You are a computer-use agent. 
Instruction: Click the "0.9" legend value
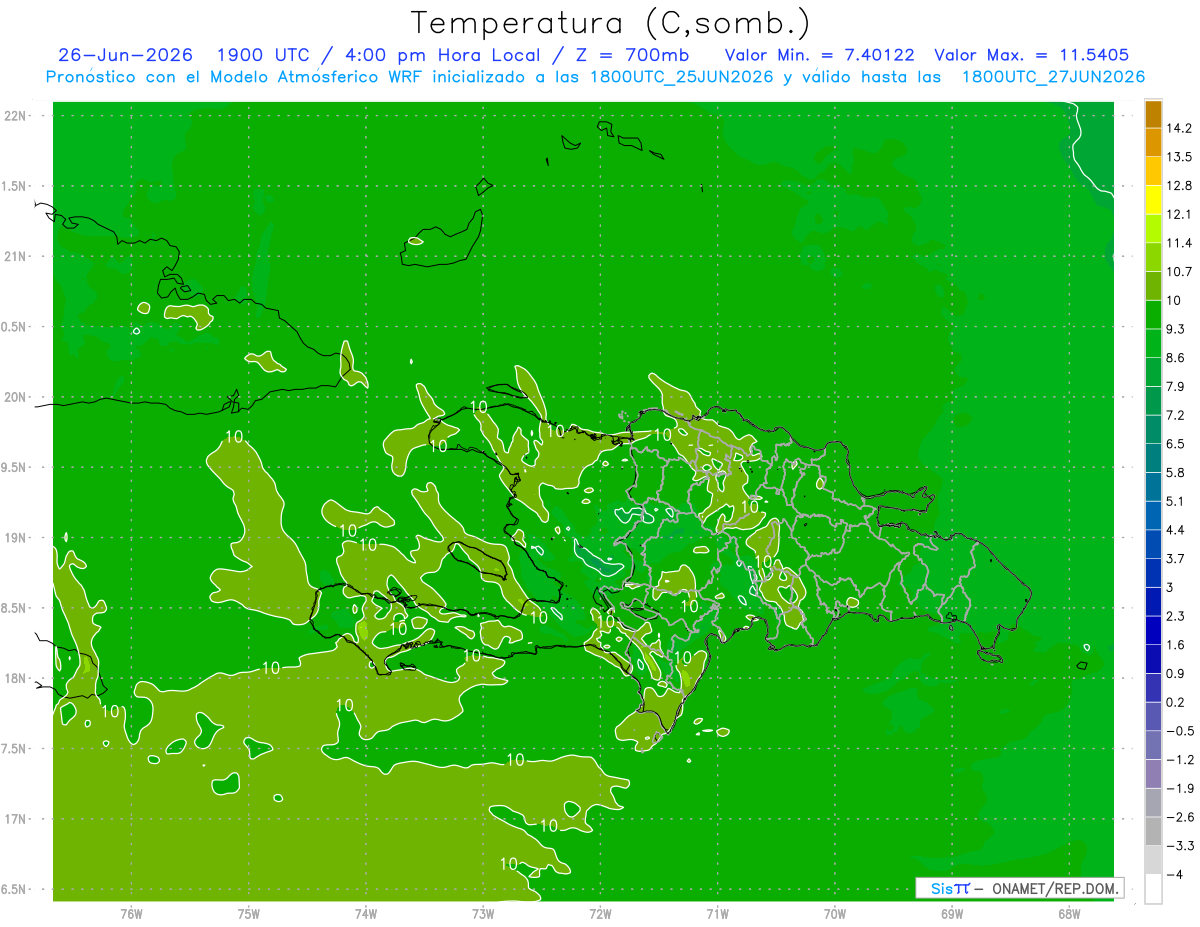tap(1177, 674)
